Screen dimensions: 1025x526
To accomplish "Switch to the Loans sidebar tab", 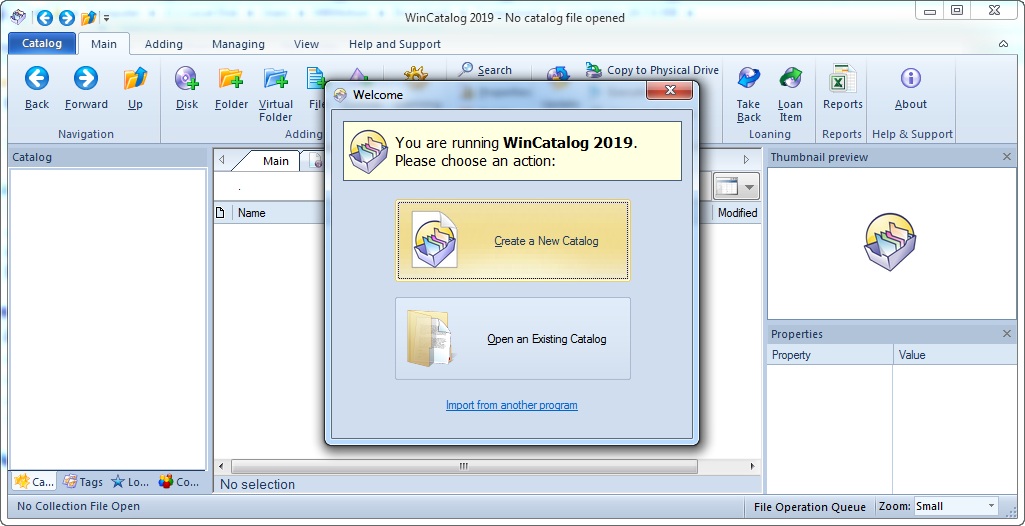I will click(131, 482).
